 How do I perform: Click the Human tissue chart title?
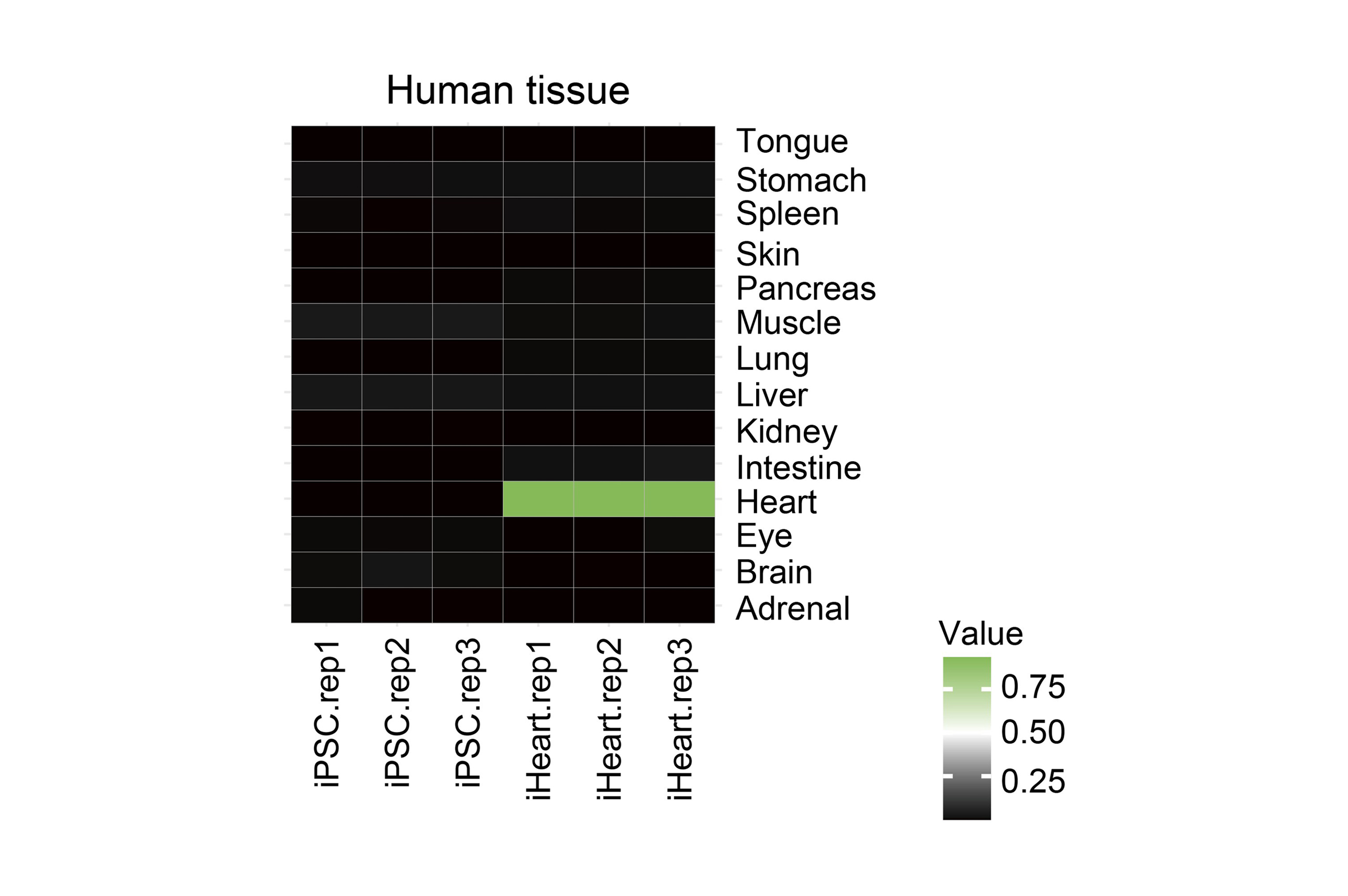[507, 90]
